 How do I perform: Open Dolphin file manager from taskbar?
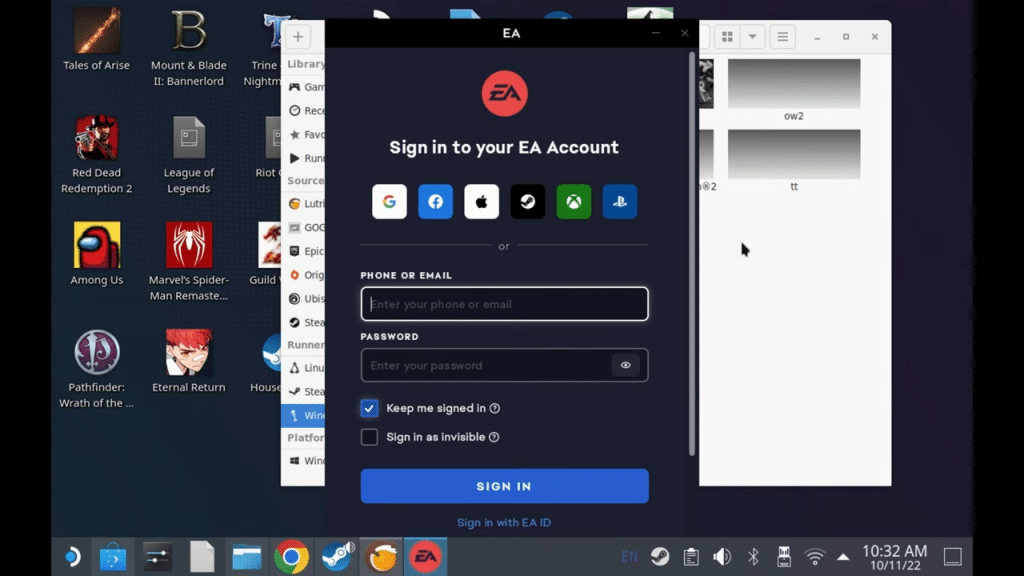point(247,557)
